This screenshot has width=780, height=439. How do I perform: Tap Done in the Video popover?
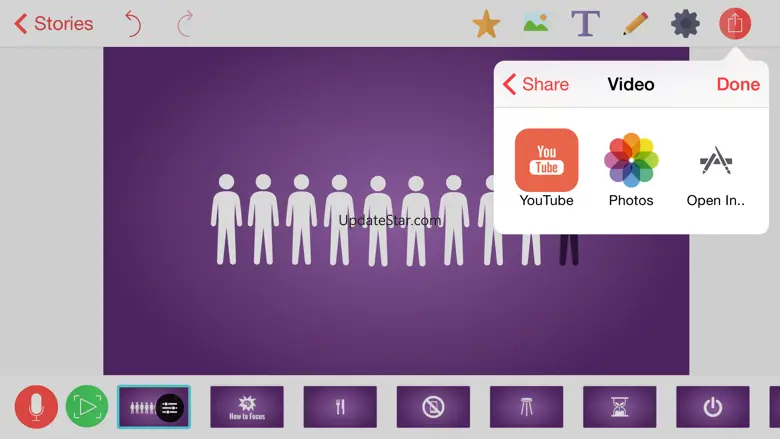tap(738, 84)
